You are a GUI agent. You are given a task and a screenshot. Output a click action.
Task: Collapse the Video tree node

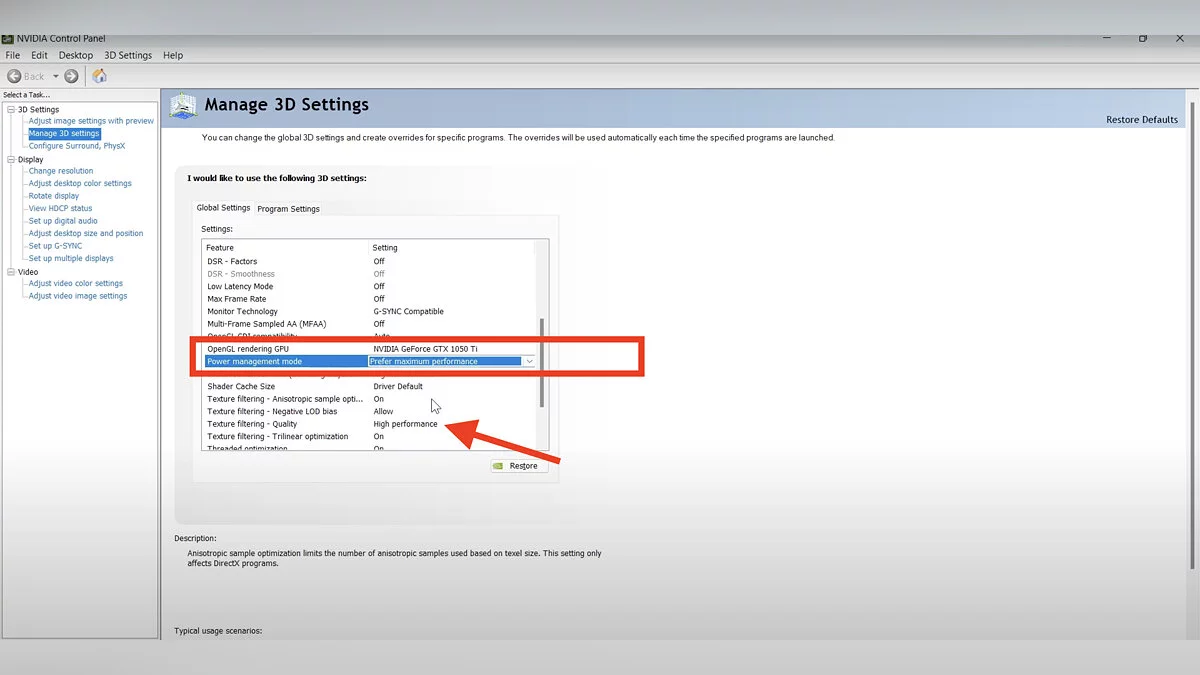(11, 272)
